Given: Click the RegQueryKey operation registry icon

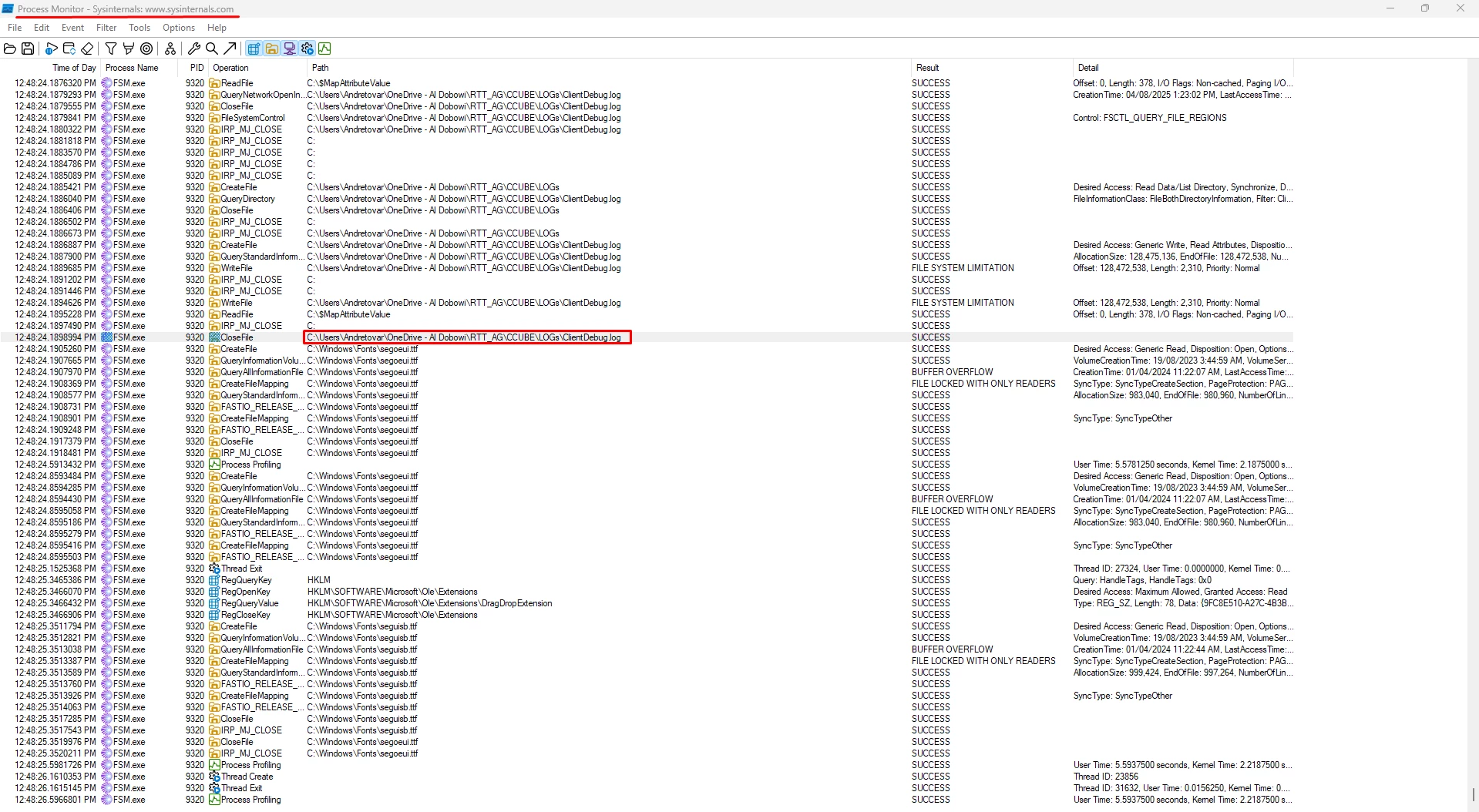Looking at the screenshot, I should tap(214, 580).
